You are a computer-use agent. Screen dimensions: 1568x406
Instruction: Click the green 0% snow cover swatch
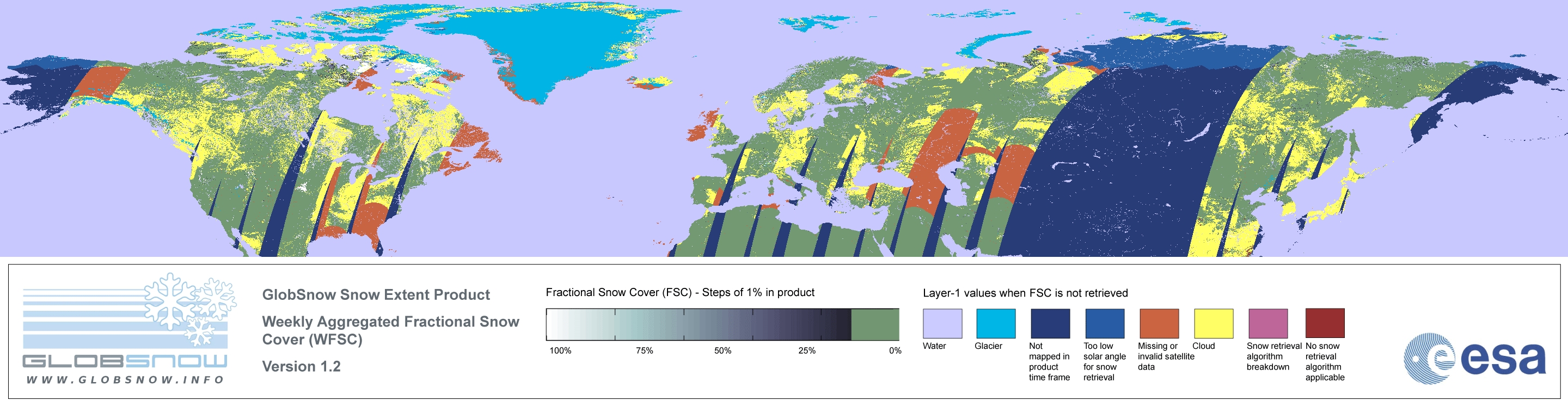[875, 324]
